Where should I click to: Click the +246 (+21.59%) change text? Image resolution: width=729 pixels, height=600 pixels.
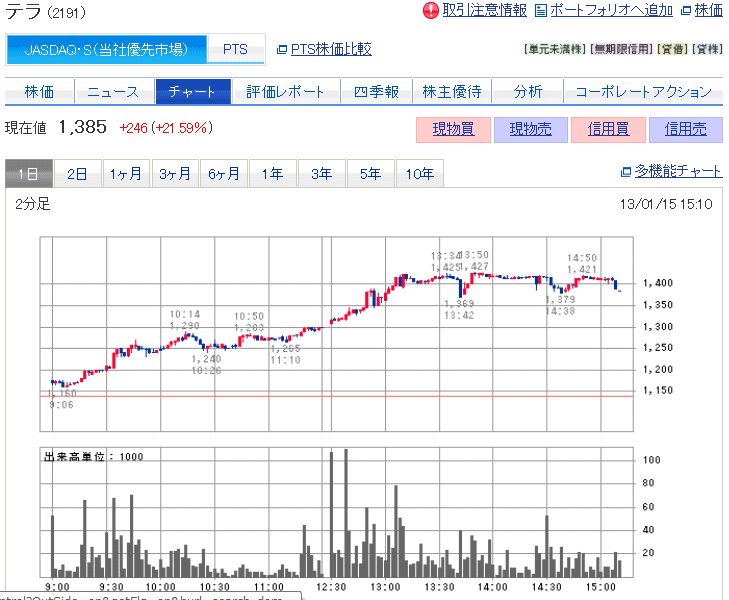coord(166,128)
